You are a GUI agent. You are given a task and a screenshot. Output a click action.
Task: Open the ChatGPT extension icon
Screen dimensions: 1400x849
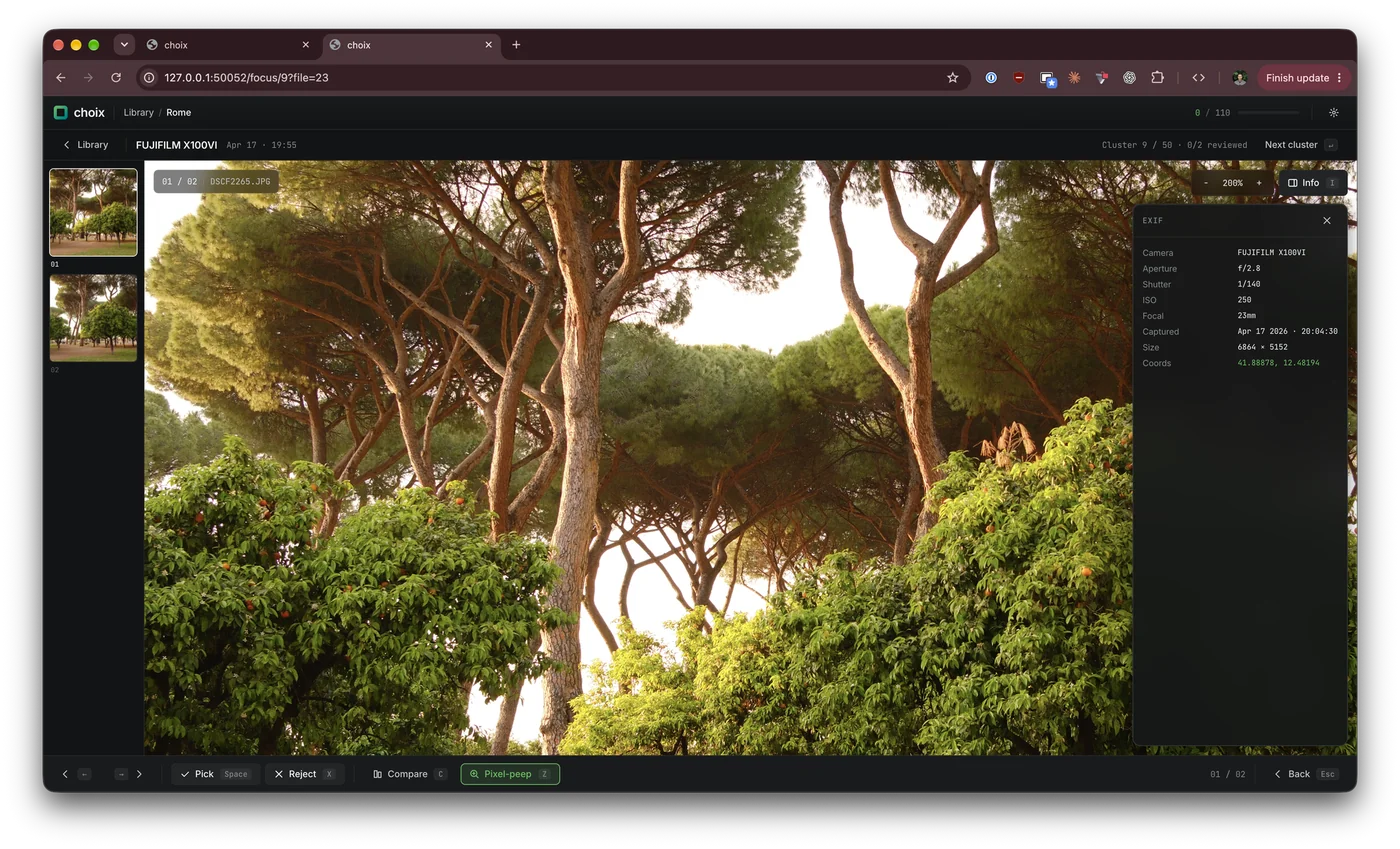(x=1130, y=78)
